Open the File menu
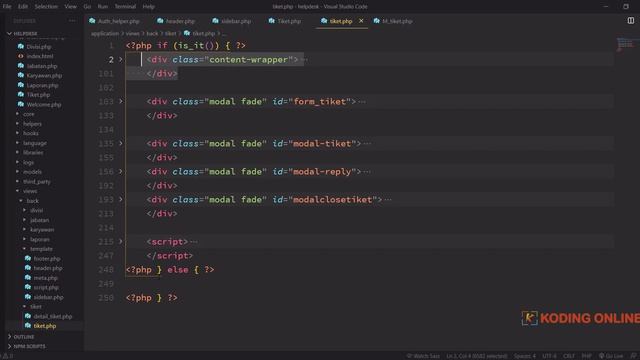The height and width of the screenshot is (360, 640). pos(7,7)
